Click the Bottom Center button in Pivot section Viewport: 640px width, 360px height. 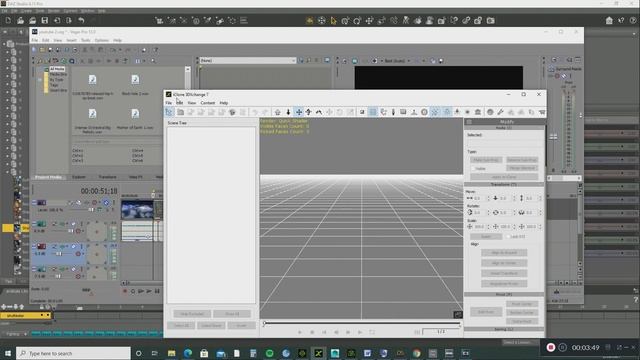coord(522,312)
